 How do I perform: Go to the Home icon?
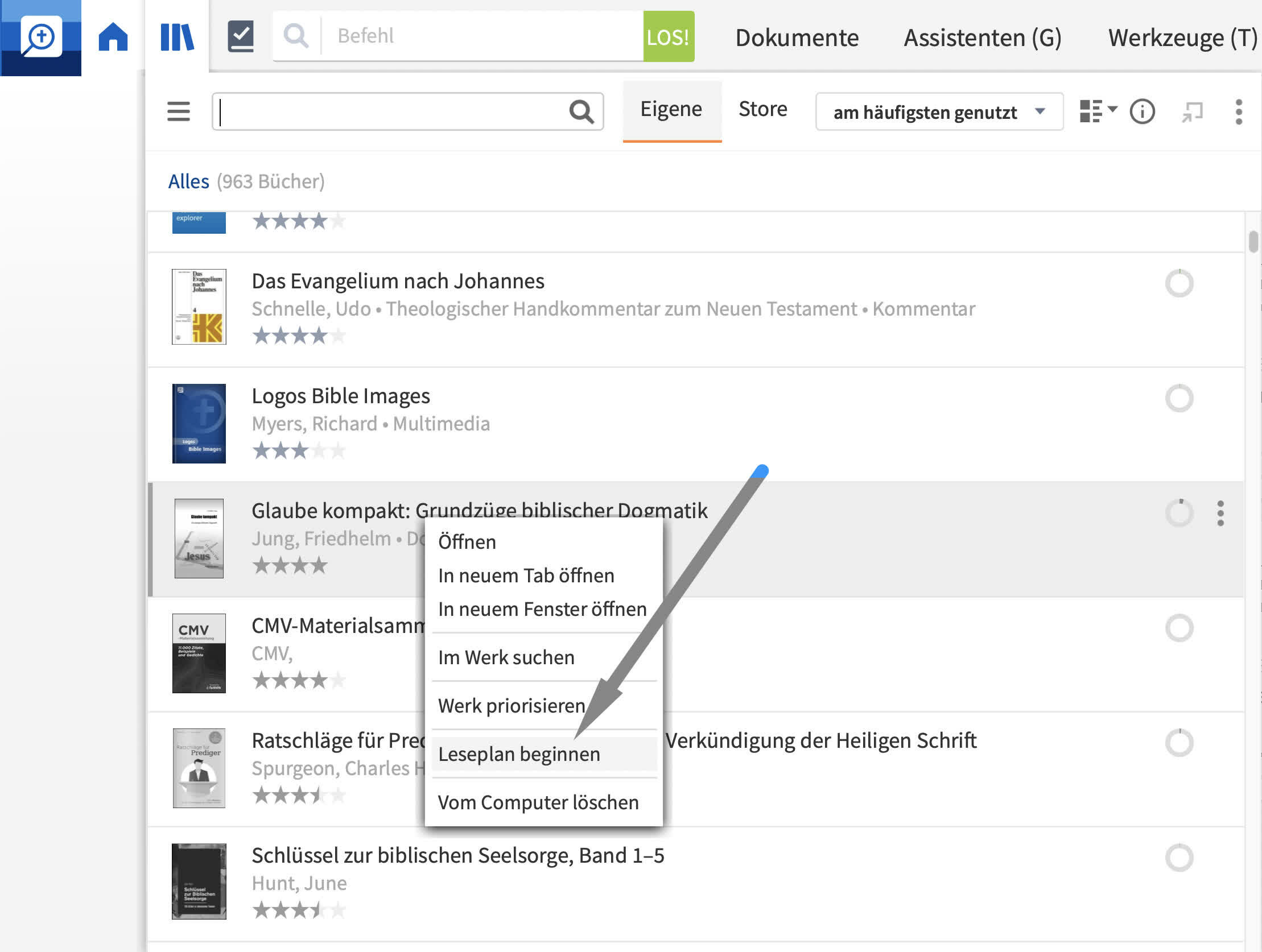tap(113, 36)
